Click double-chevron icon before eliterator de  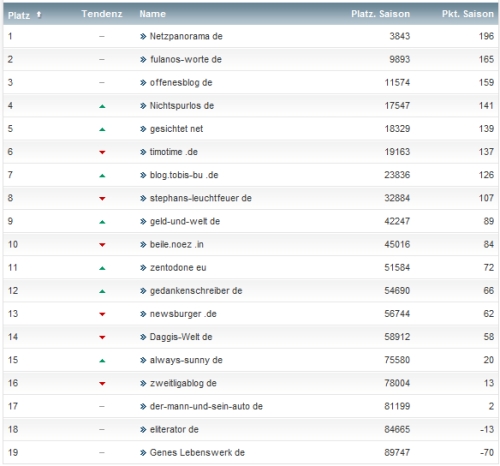143,430
